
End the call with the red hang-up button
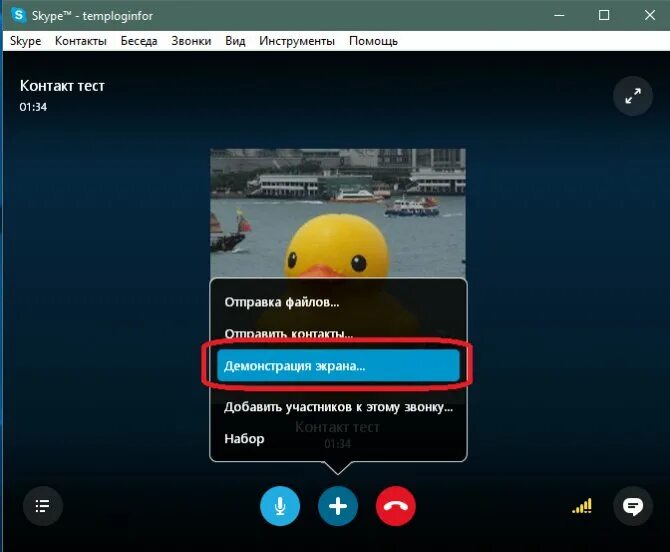[x=396, y=506]
